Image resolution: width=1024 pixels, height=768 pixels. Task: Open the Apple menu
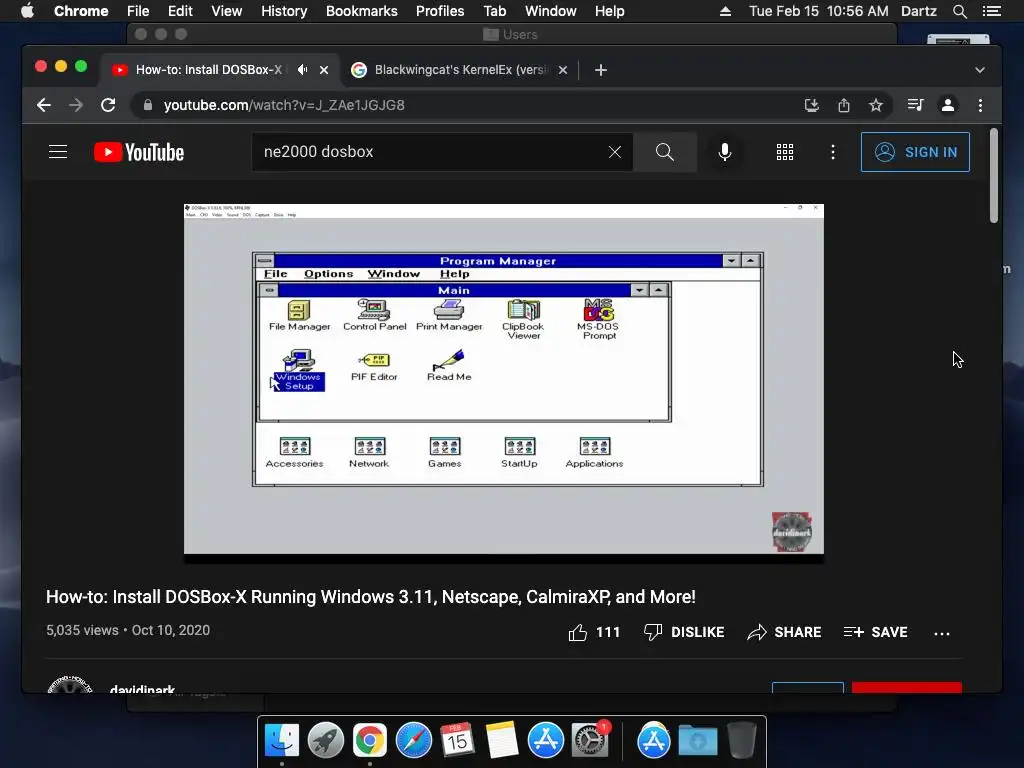pyautogui.click(x=27, y=11)
